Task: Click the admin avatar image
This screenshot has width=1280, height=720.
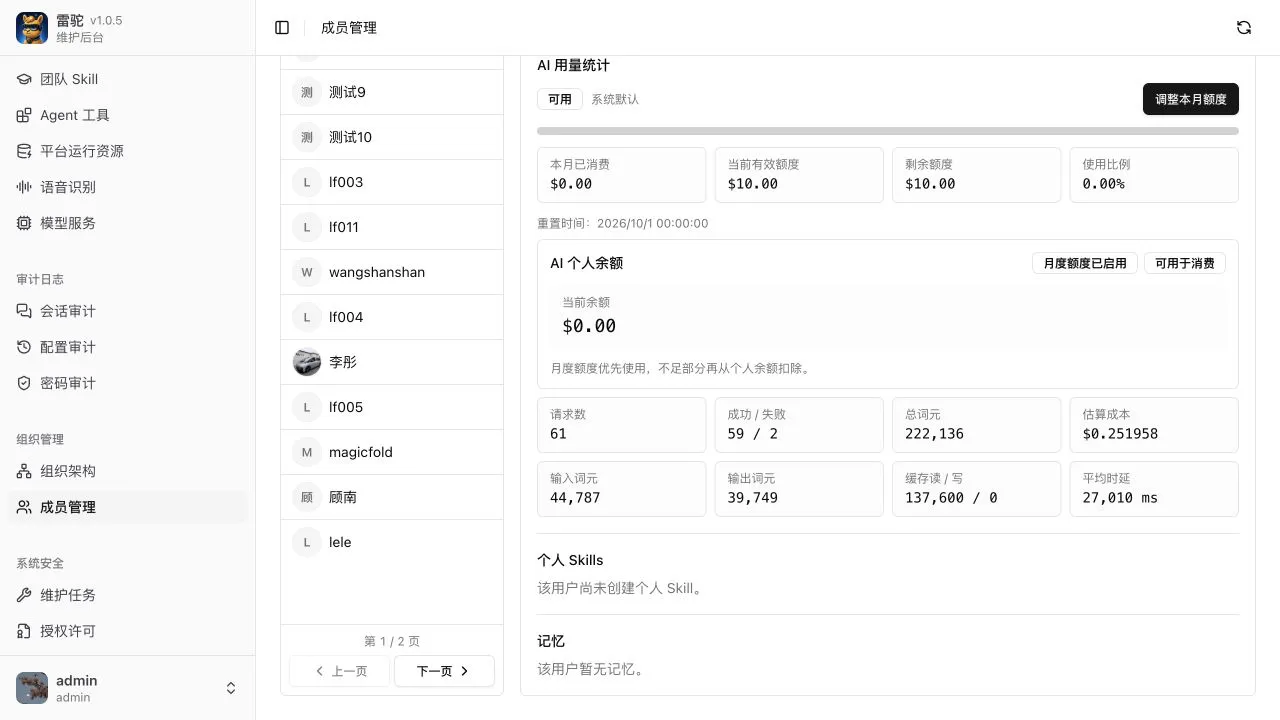Action: coord(32,688)
